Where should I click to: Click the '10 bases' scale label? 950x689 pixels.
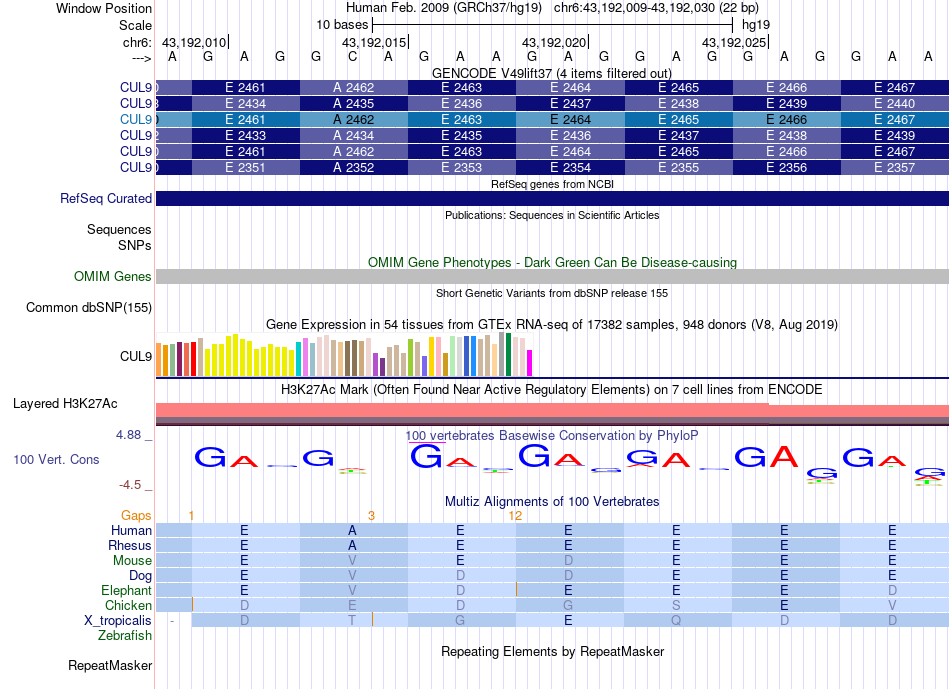coord(342,25)
